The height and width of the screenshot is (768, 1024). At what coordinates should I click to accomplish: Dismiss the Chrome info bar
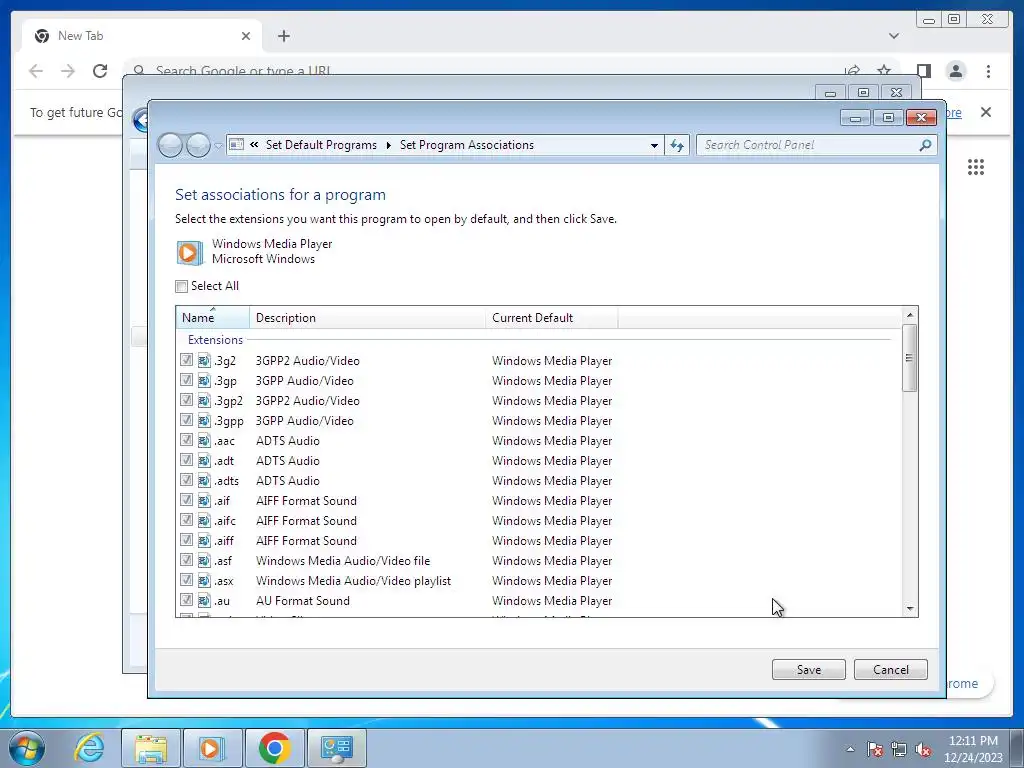(x=985, y=112)
